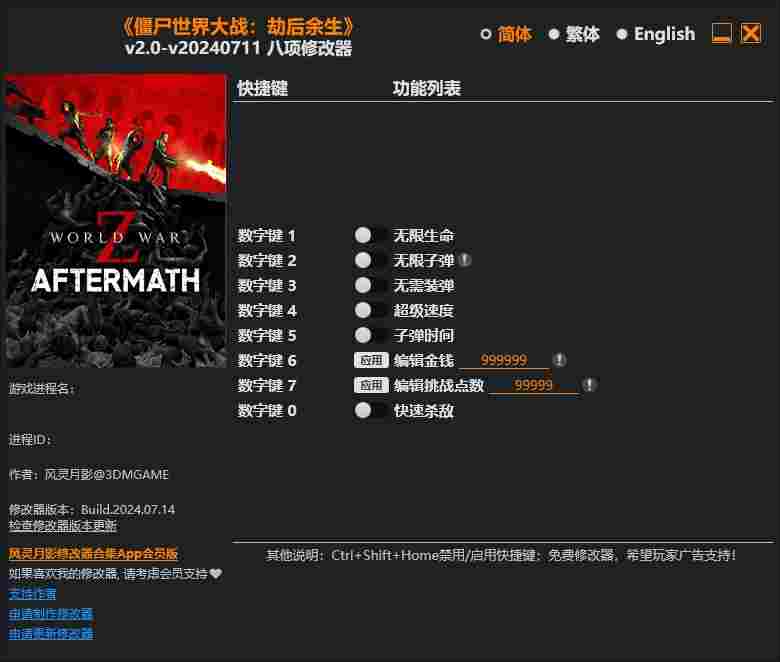Click the 数字键 1 hotkey label
Image resolution: width=780 pixels, height=662 pixels.
267,236
